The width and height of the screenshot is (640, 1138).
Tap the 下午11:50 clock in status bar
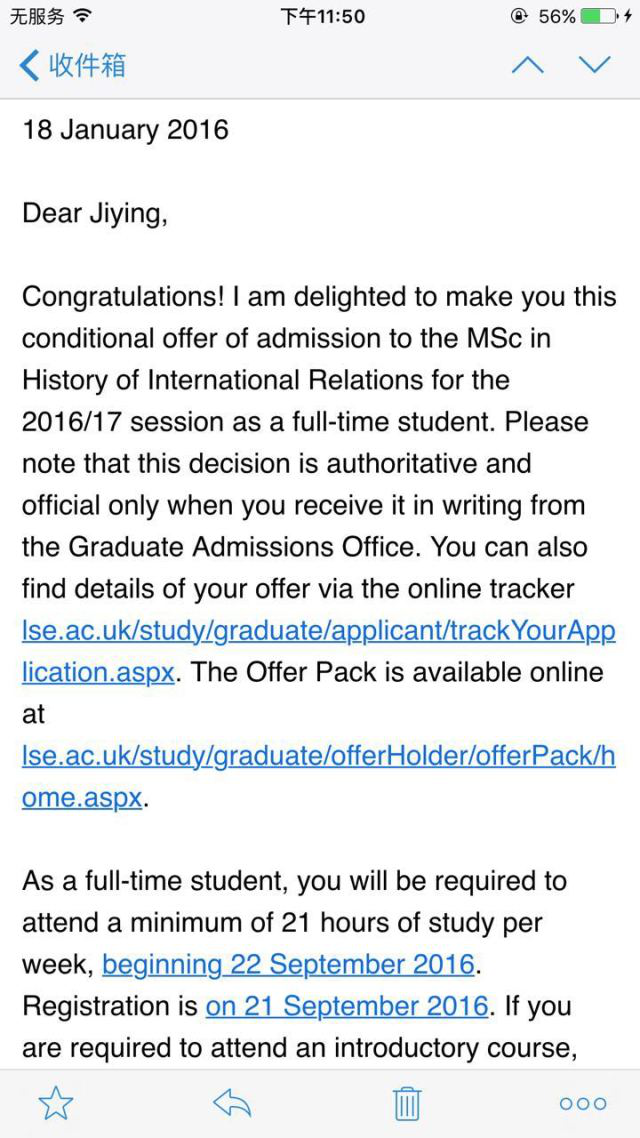point(322,16)
